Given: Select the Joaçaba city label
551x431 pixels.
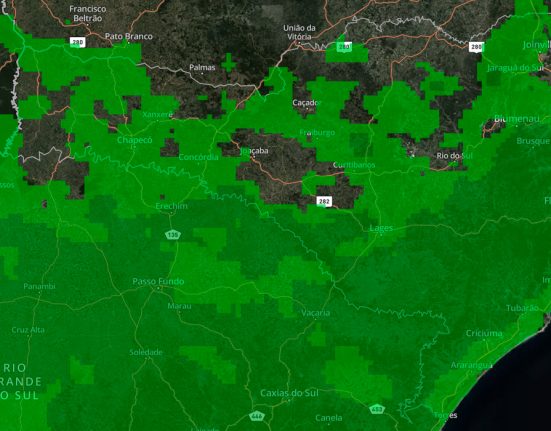Looking at the screenshot, I should tap(254, 151).
